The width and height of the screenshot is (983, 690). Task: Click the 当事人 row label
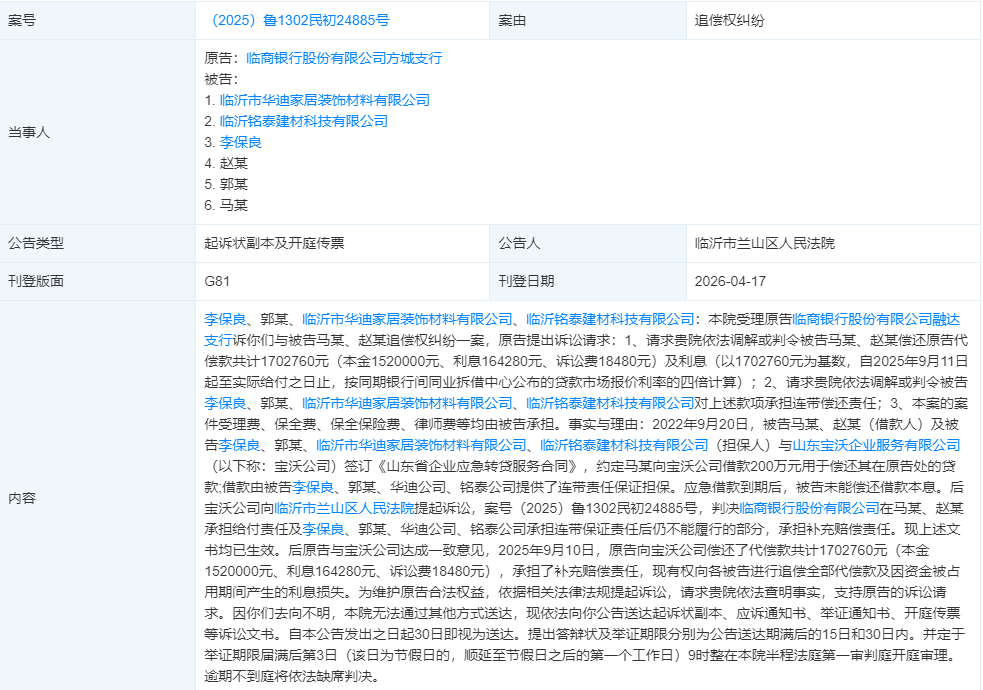29,132
